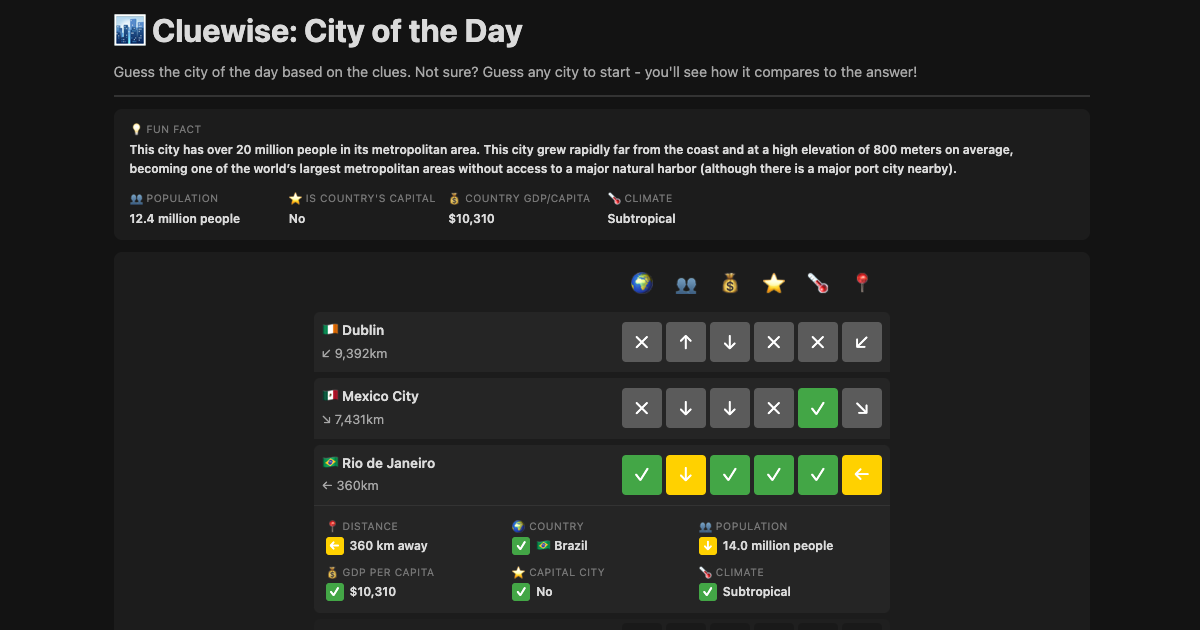Click the globe country column icon
Screen dimensions: 1200x630
pos(641,283)
